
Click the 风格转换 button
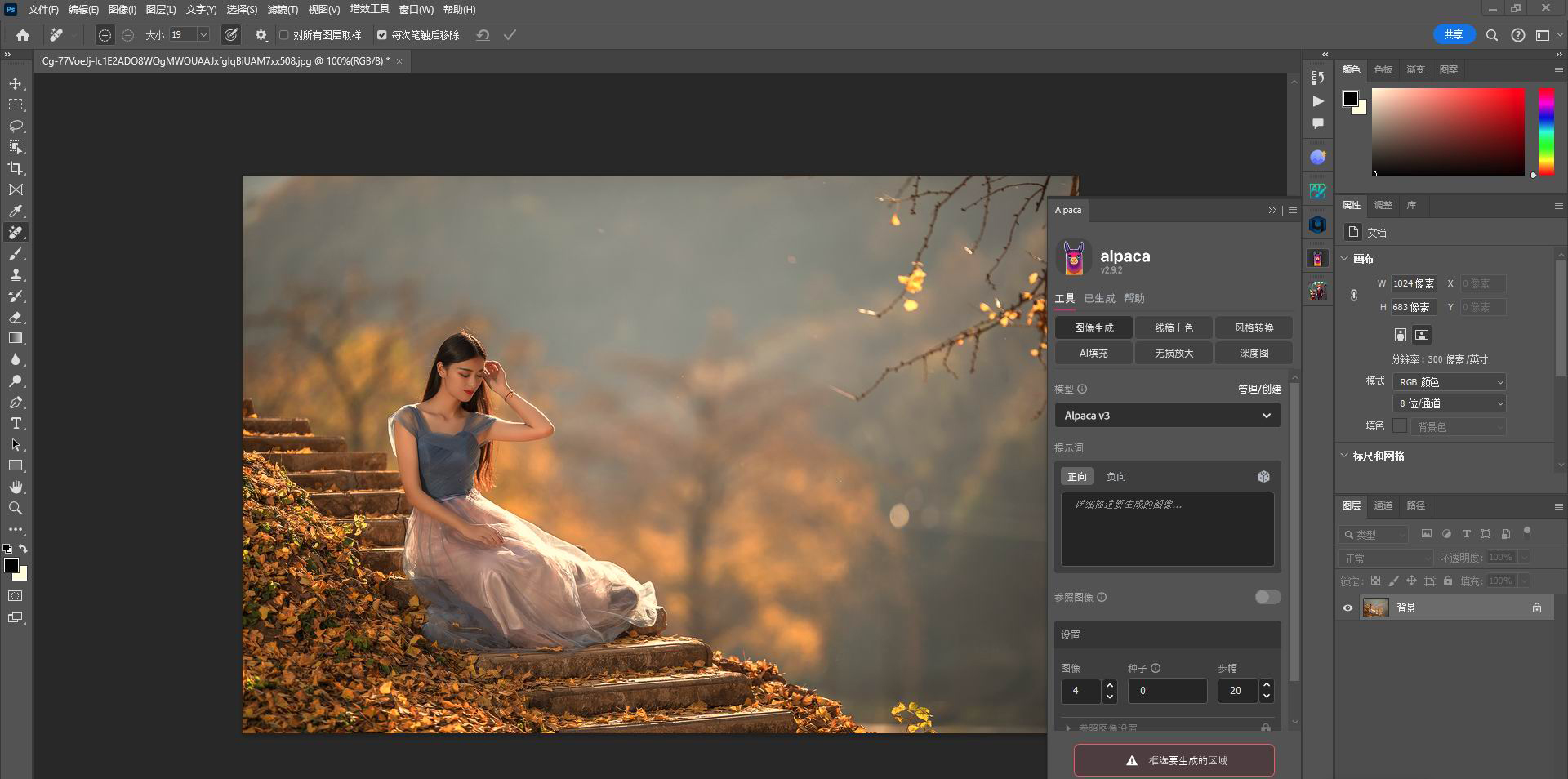point(1254,327)
